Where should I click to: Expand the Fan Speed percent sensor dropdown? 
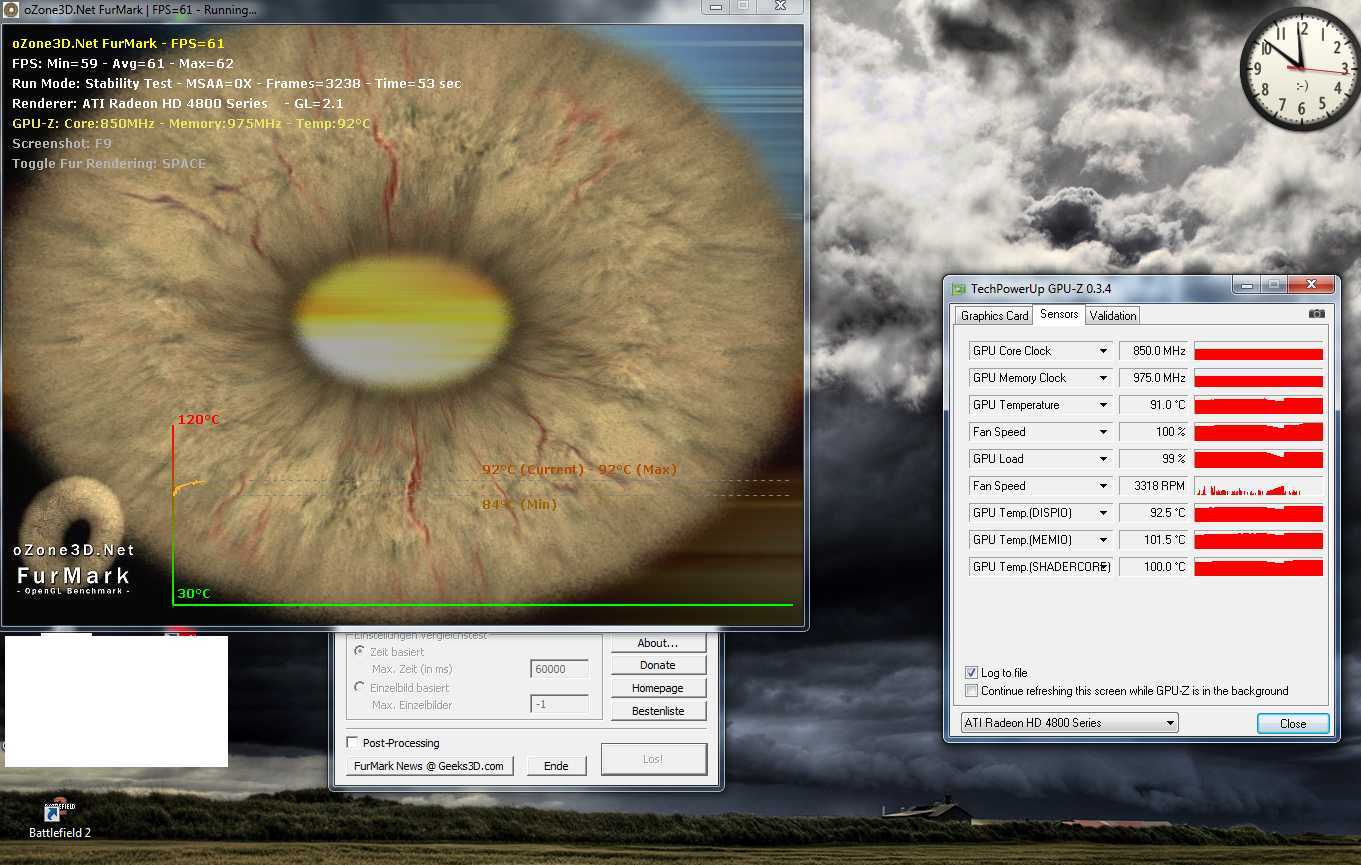click(x=1104, y=432)
